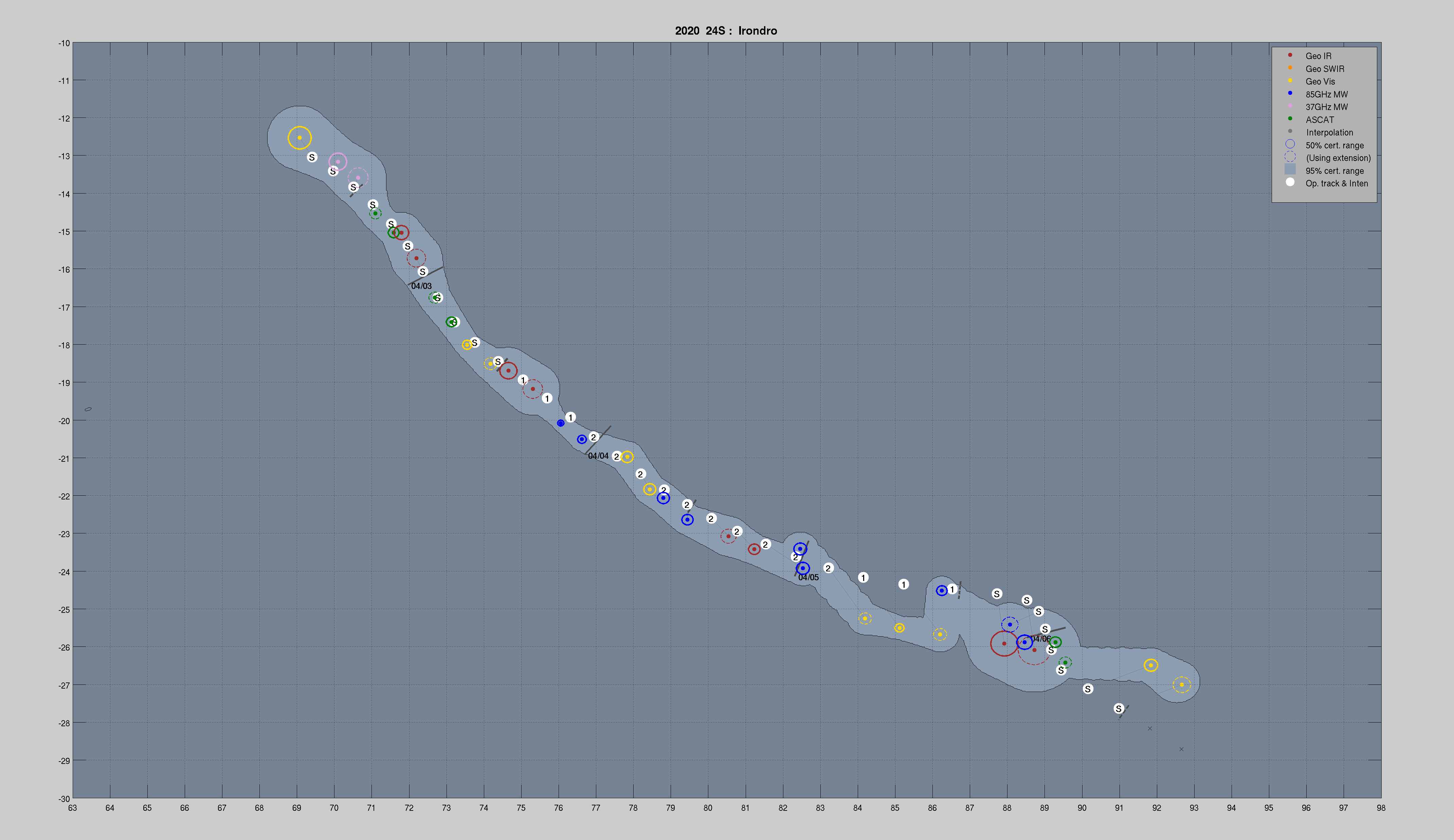Click the lowest x marker near longitude 92.7

click(1181, 749)
